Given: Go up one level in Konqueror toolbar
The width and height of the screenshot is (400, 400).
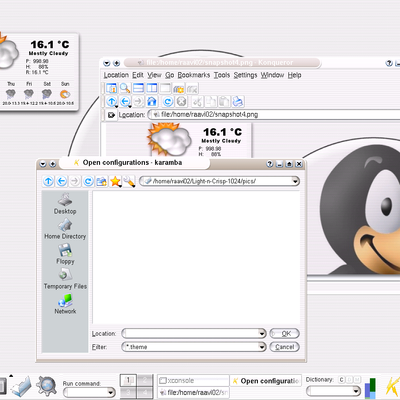Looking at the screenshot, I should [112, 101].
